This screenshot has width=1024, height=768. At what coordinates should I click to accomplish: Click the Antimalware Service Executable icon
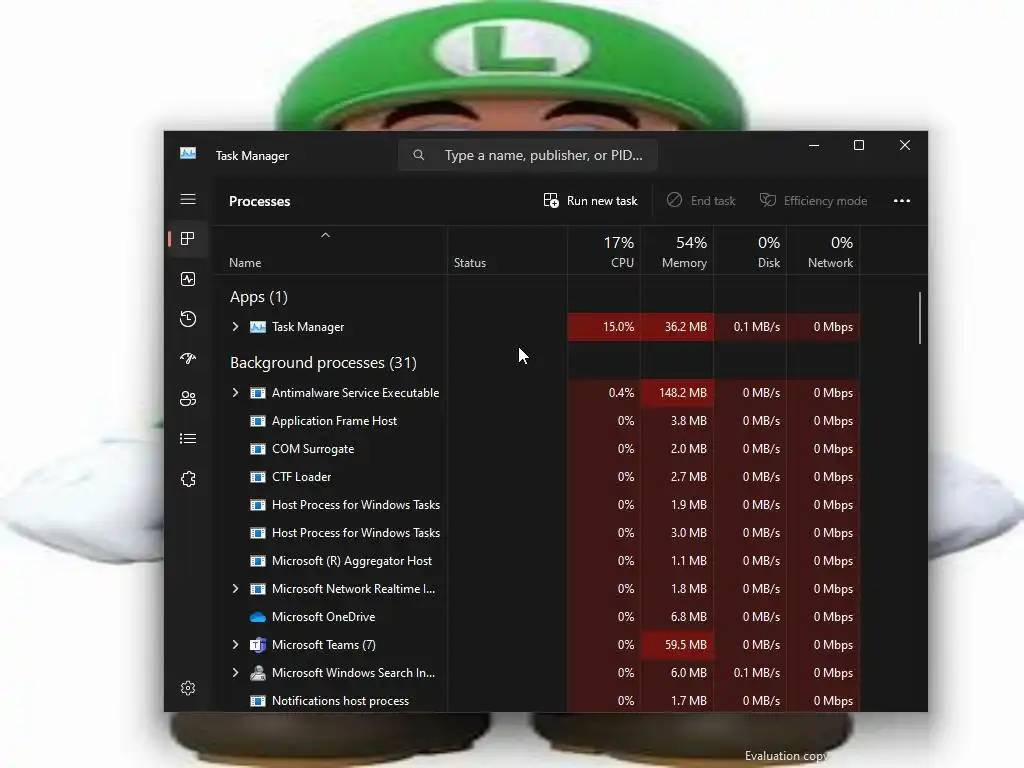(x=258, y=392)
